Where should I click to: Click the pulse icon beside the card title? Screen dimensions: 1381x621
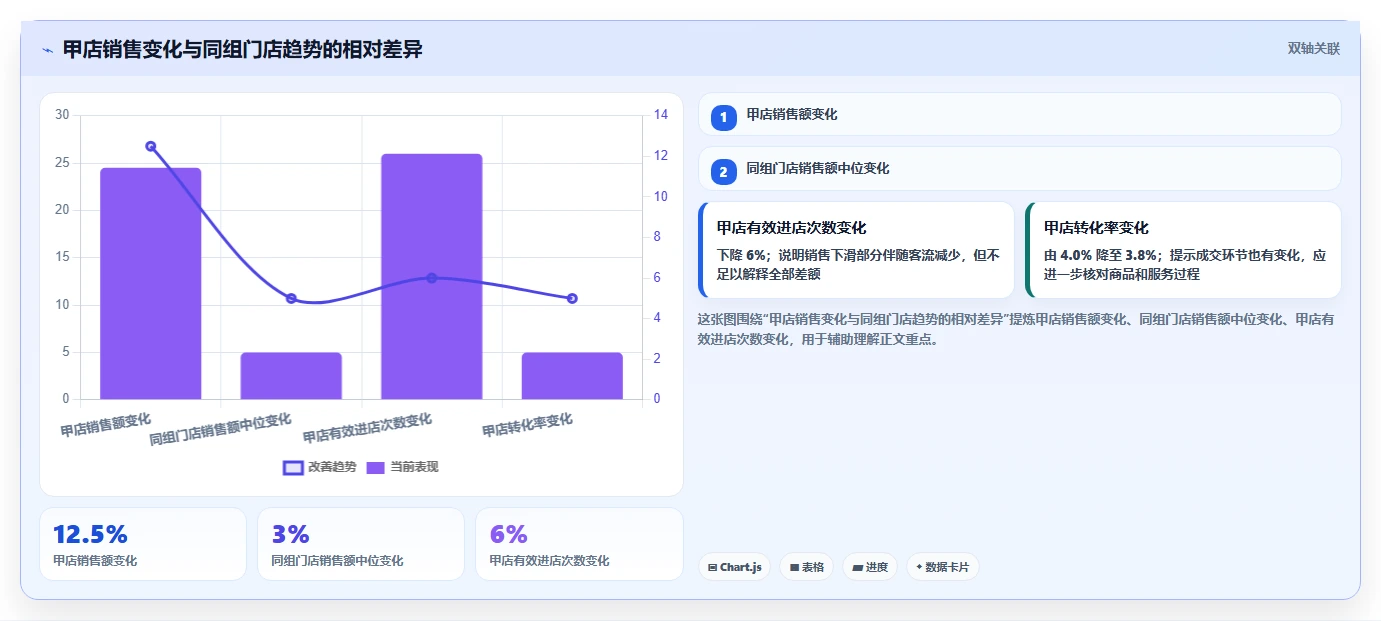[47, 50]
